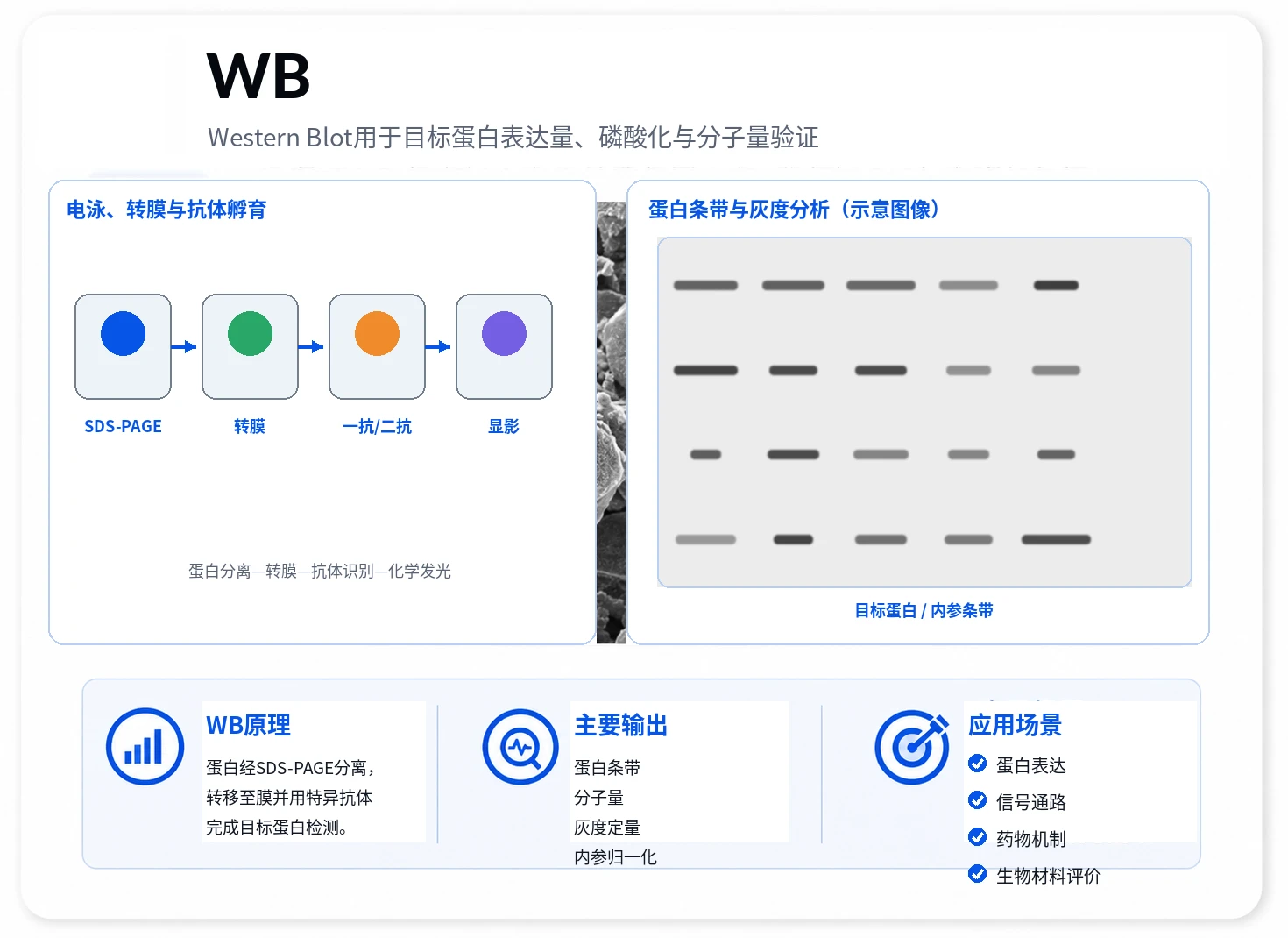Click the 生物材料评价 application item text

pos(1049,876)
